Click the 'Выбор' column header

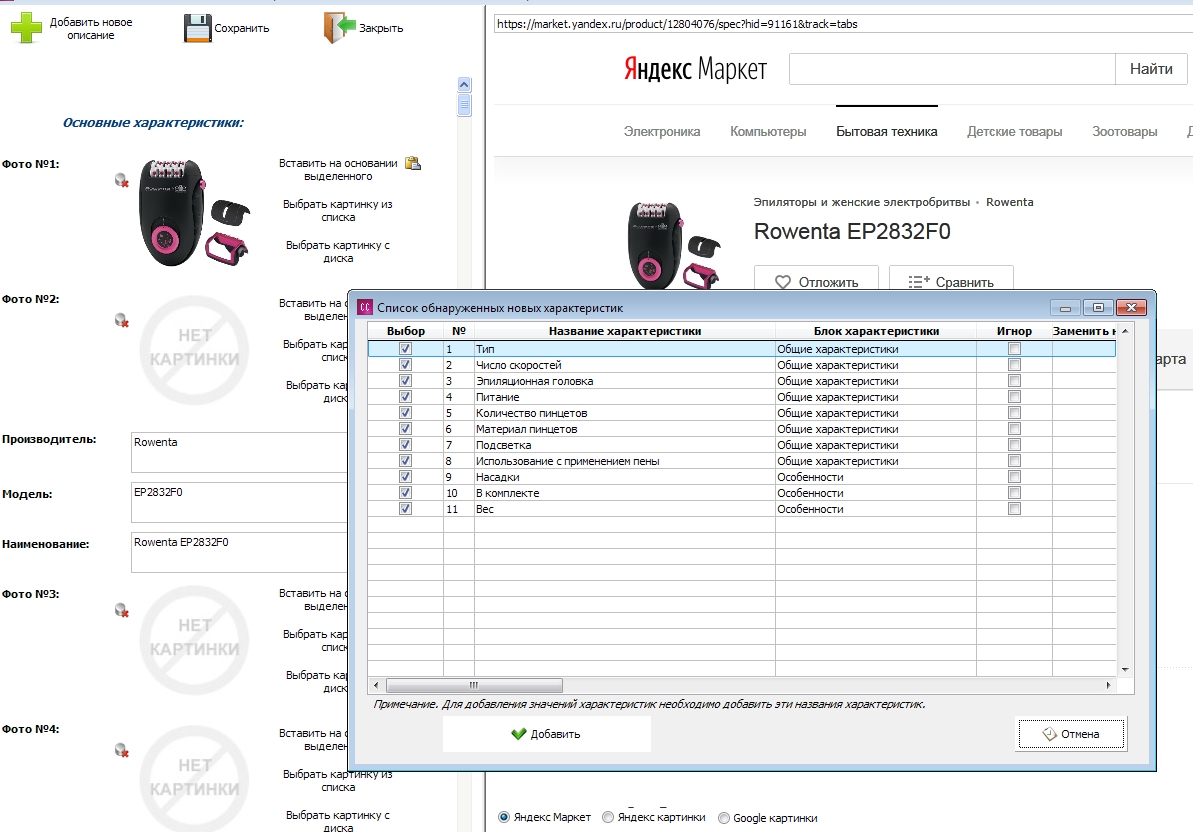pyautogui.click(x=406, y=331)
